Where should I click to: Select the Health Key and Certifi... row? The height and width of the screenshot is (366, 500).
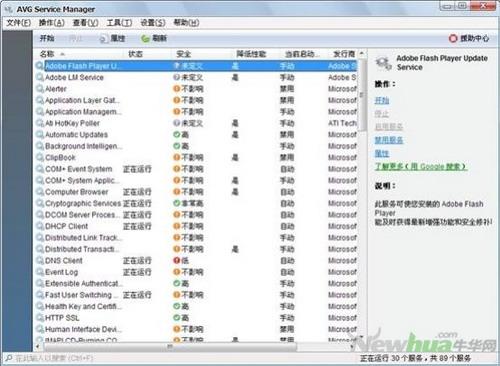click(196, 306)
